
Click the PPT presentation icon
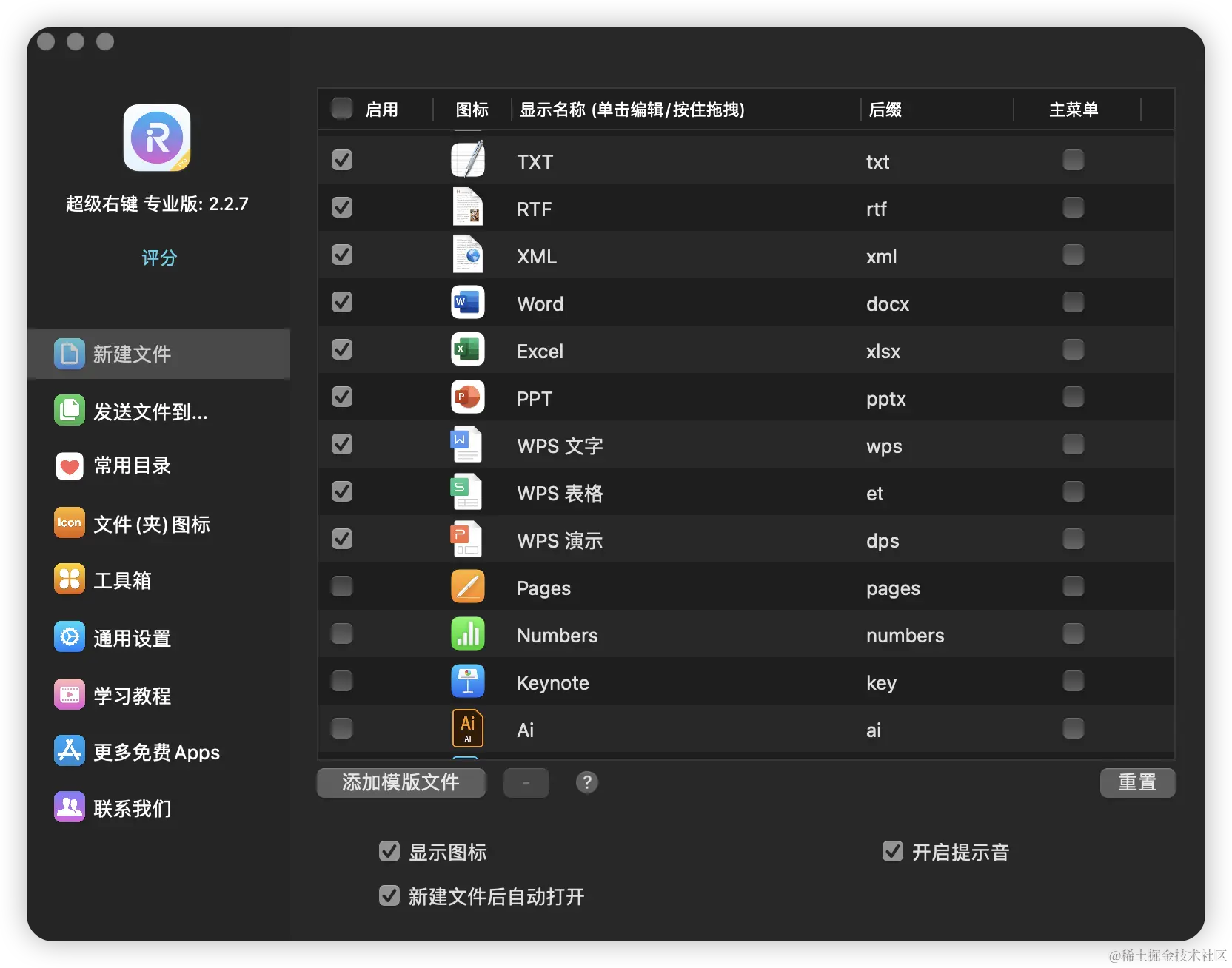coord(466,397)
